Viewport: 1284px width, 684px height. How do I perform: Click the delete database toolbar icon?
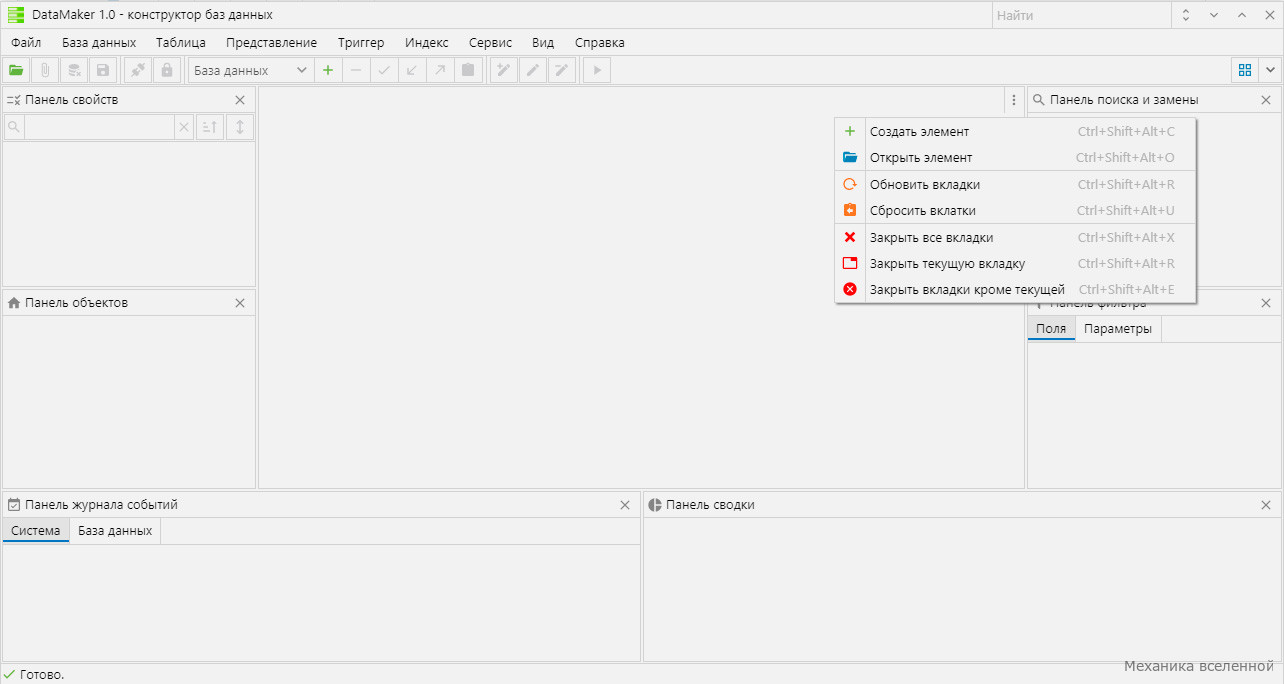[x=74, y=70]
